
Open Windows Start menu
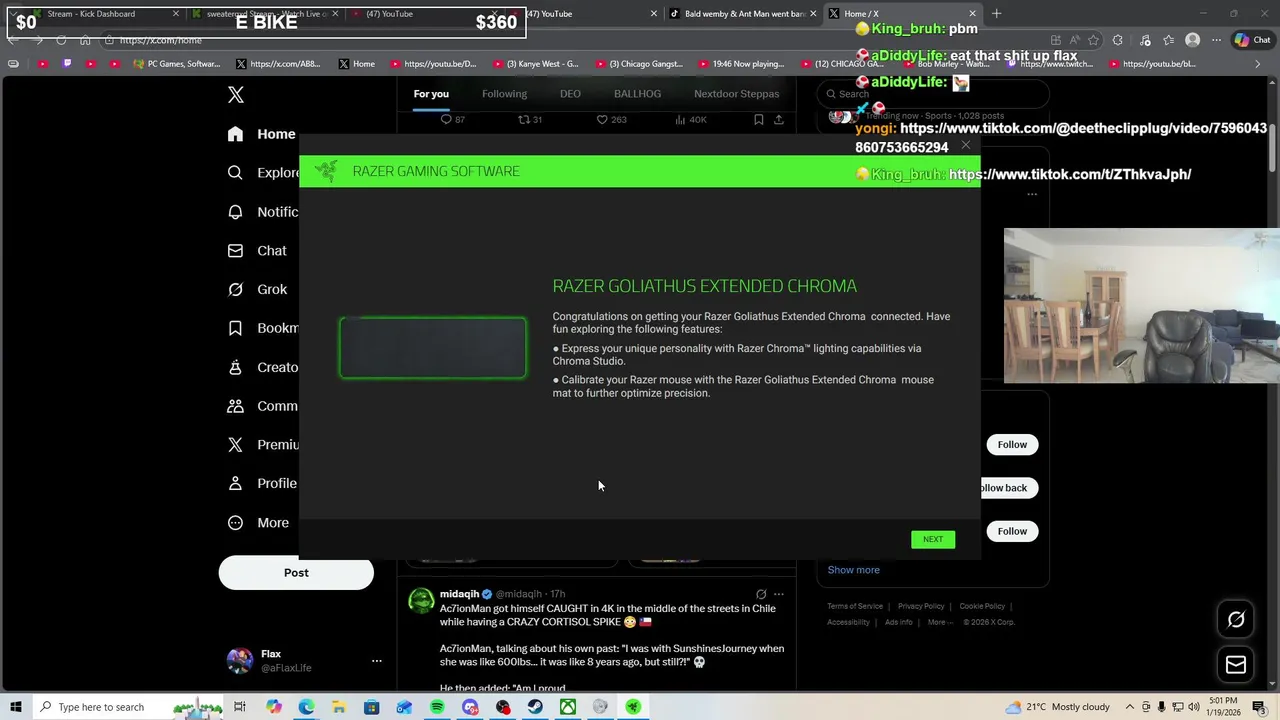pyautogui.click(x=16, y=707)
